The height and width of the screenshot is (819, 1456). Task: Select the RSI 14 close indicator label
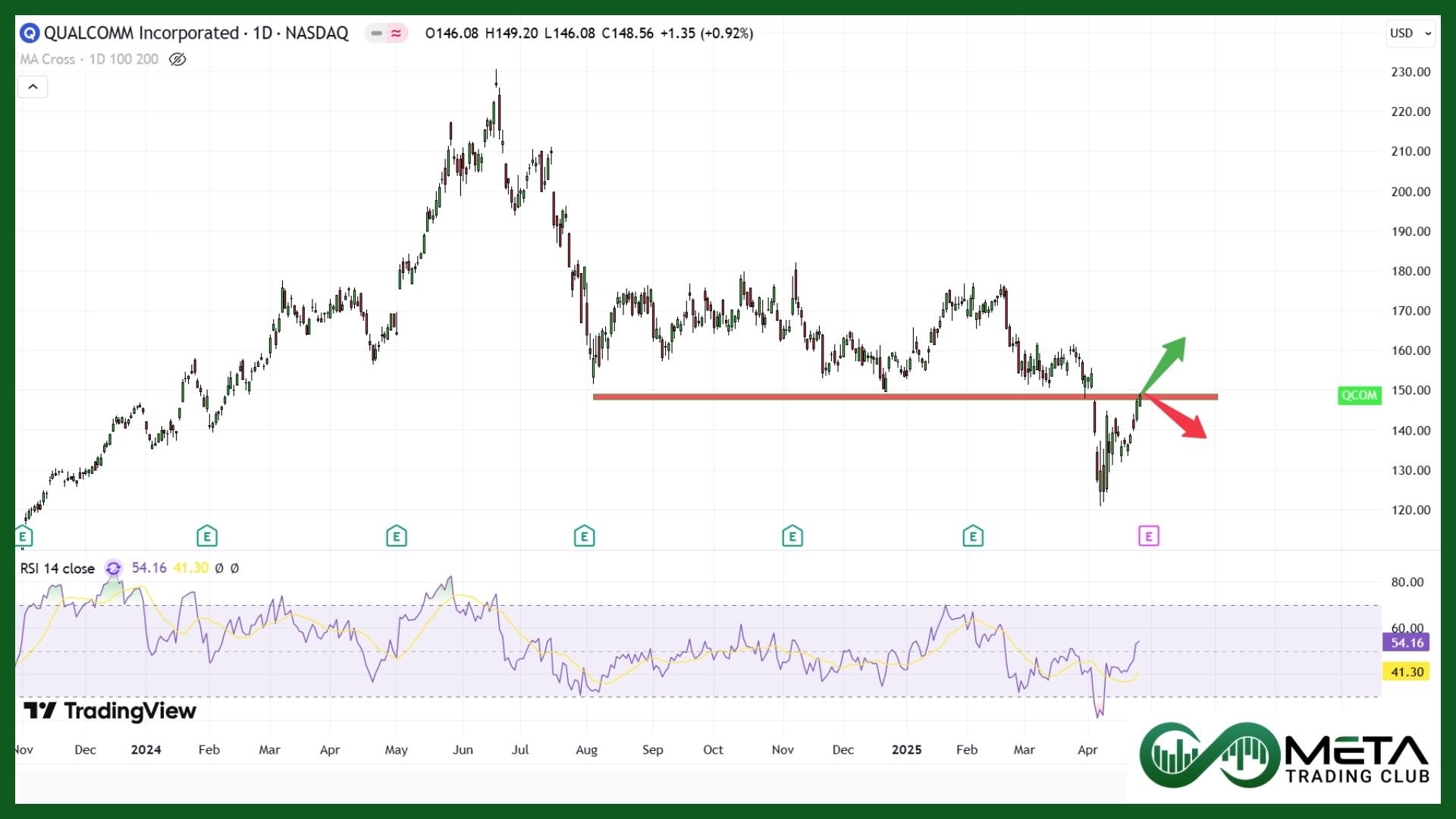click(58, 568)
